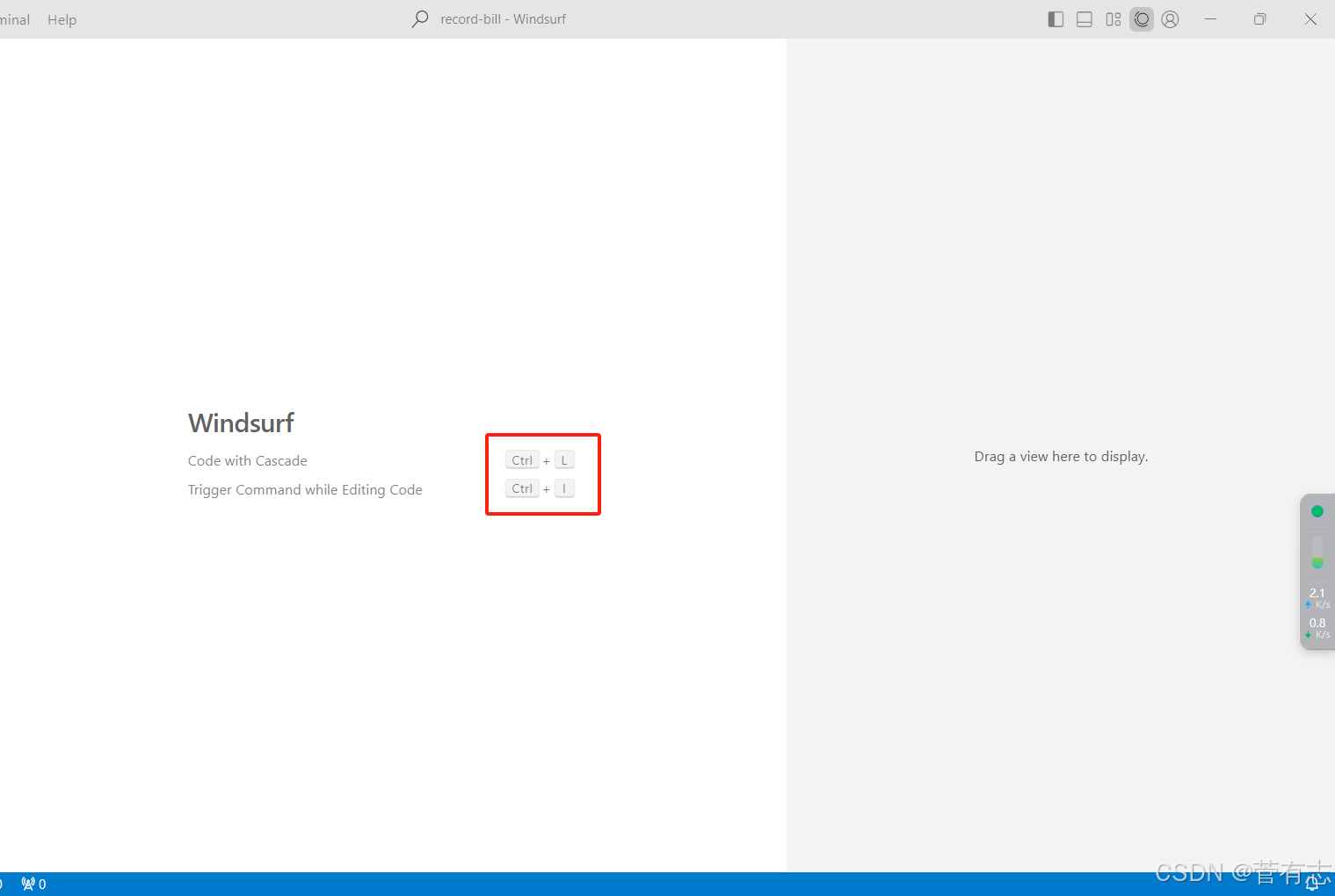This screenshot has height=896, width=1335.
Task: Close the Windsurf window
Action: point(1310,19)
